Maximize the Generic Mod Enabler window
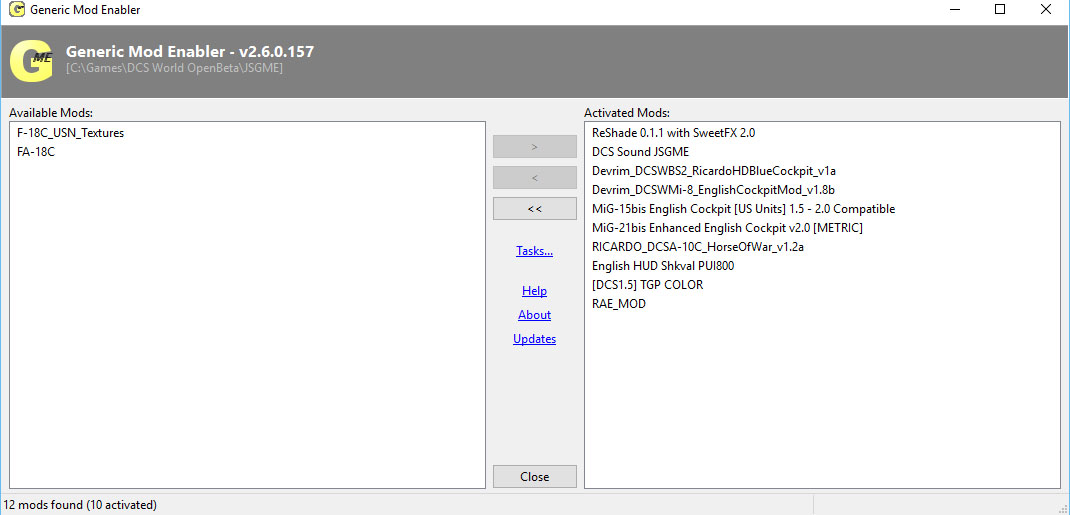1070x515 pixels. (x=1000, y=10)
